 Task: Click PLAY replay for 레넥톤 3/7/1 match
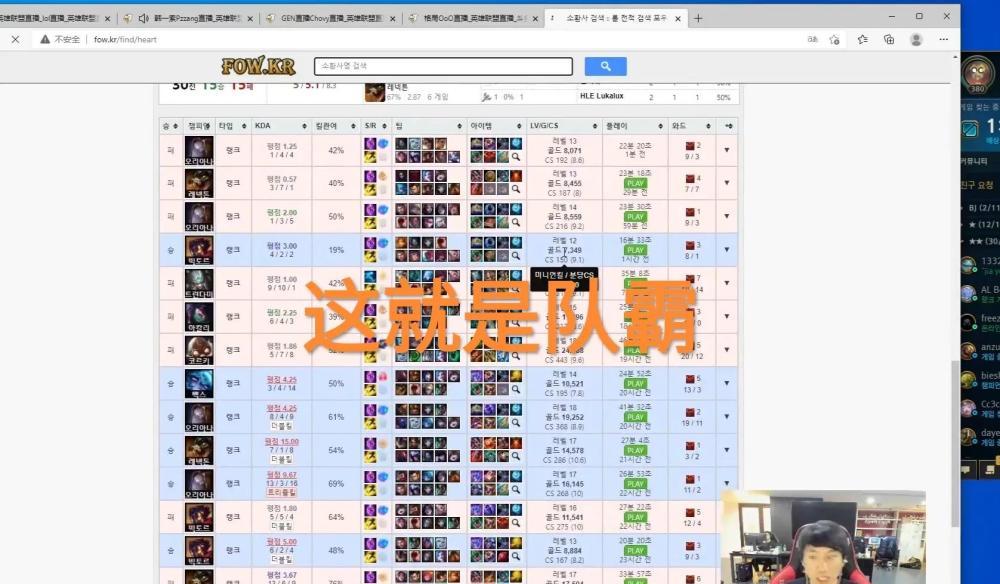tap(635, 184)
